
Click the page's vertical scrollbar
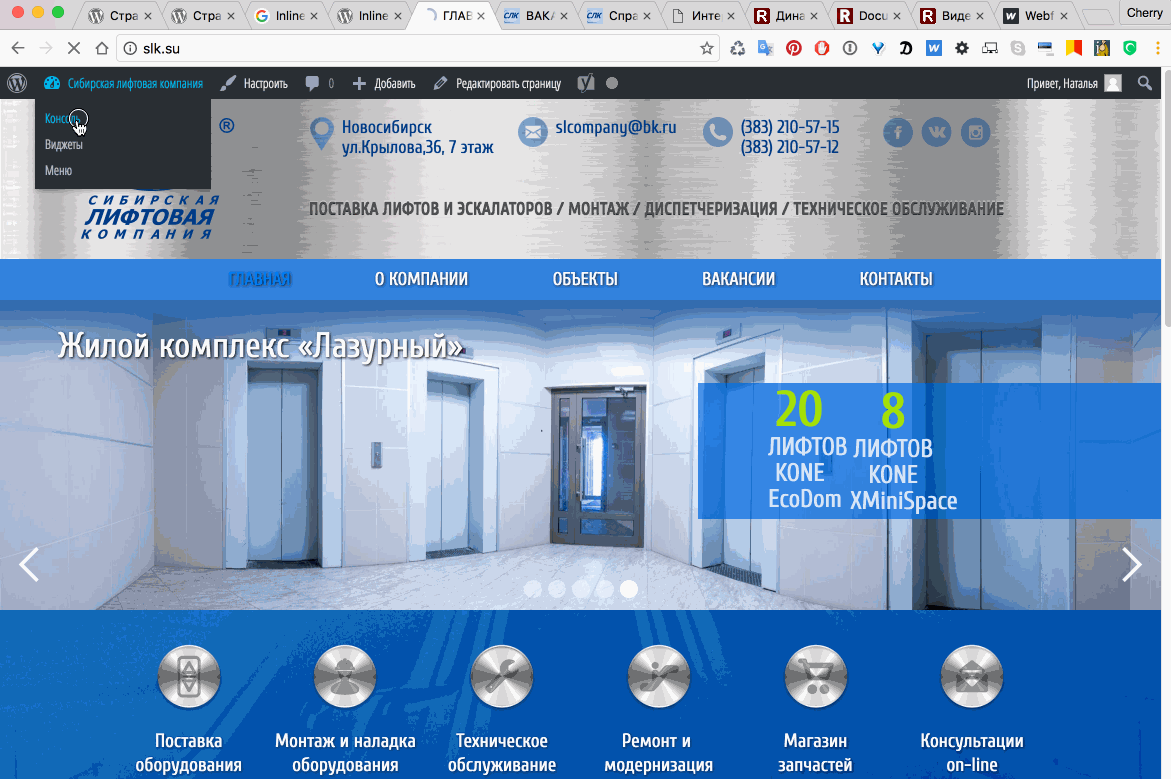pos(1166,198)
